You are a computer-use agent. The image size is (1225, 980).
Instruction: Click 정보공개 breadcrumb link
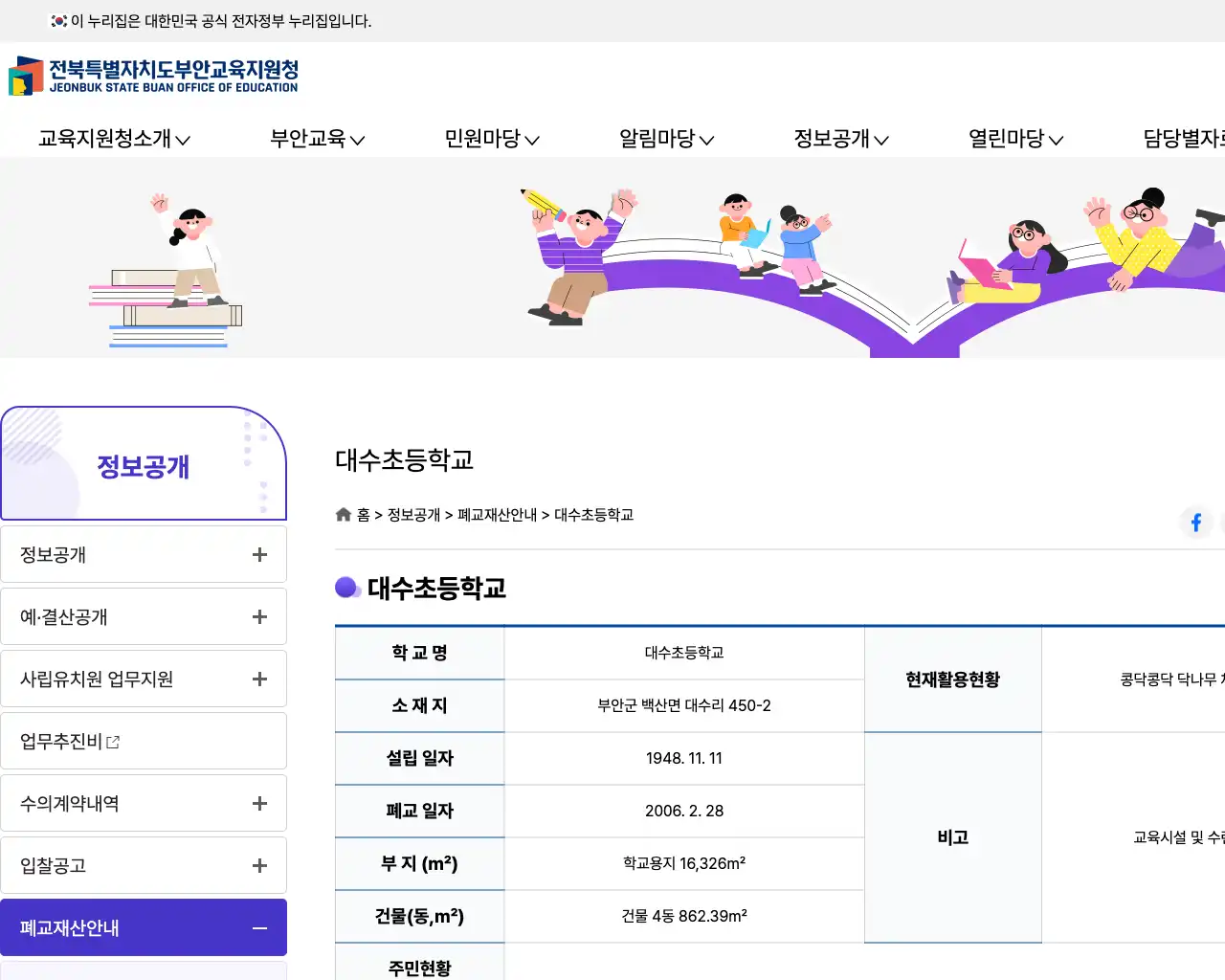pyautogui.click(x=413, y=515)
